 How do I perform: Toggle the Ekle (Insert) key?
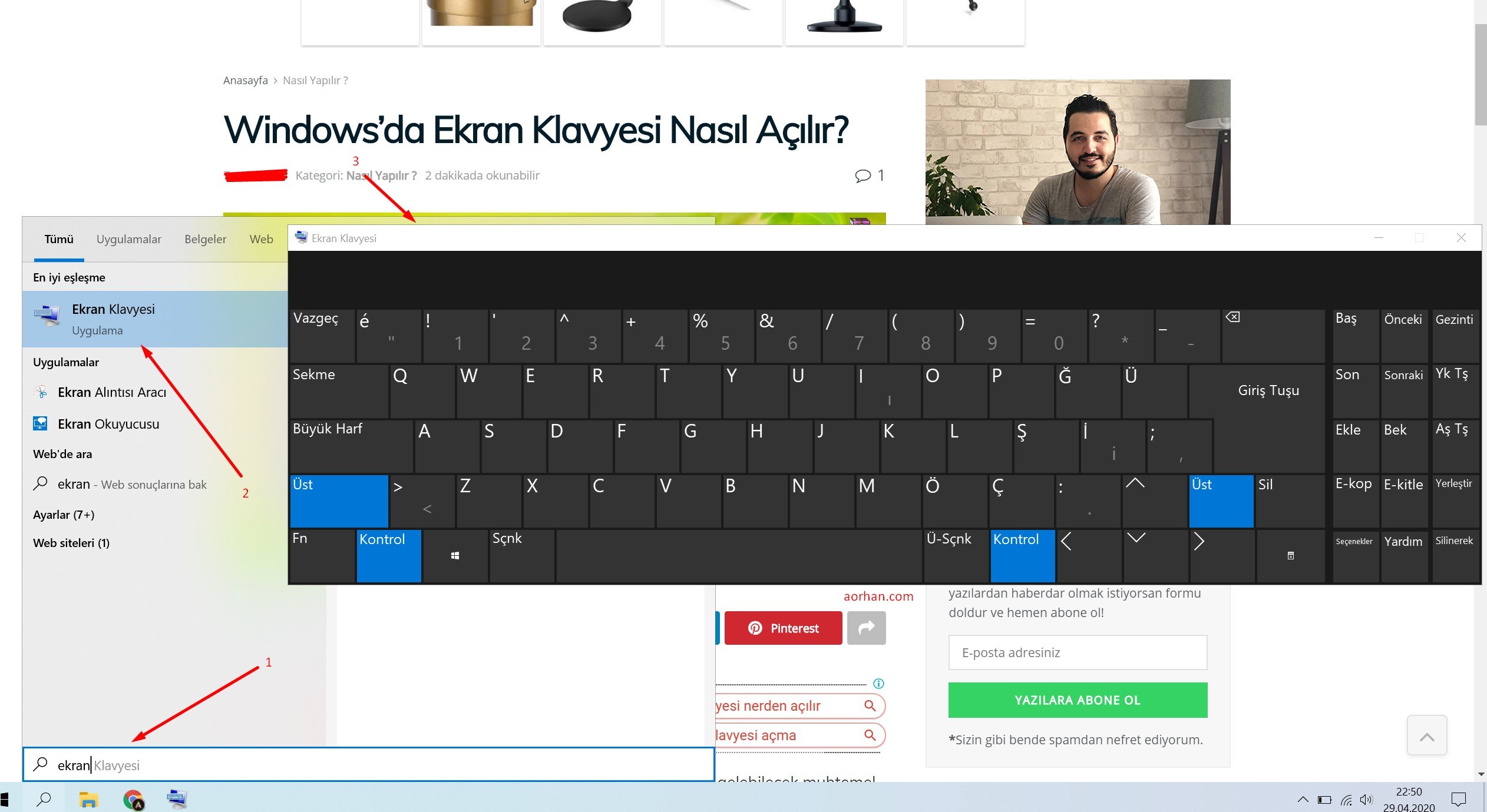[x=1355, y=446]
